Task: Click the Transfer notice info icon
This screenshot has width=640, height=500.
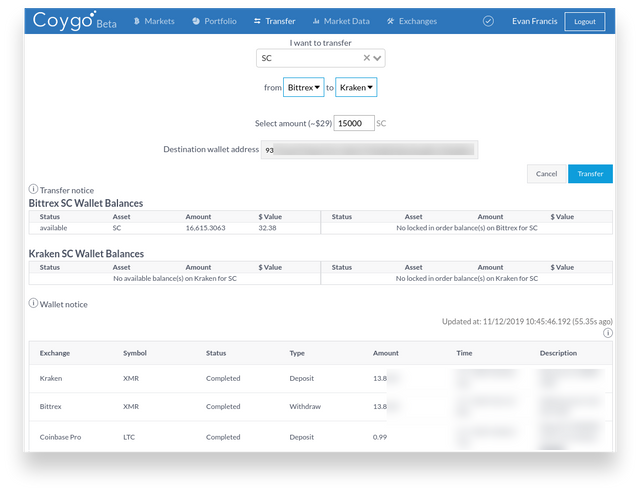Action: [33, 189]
